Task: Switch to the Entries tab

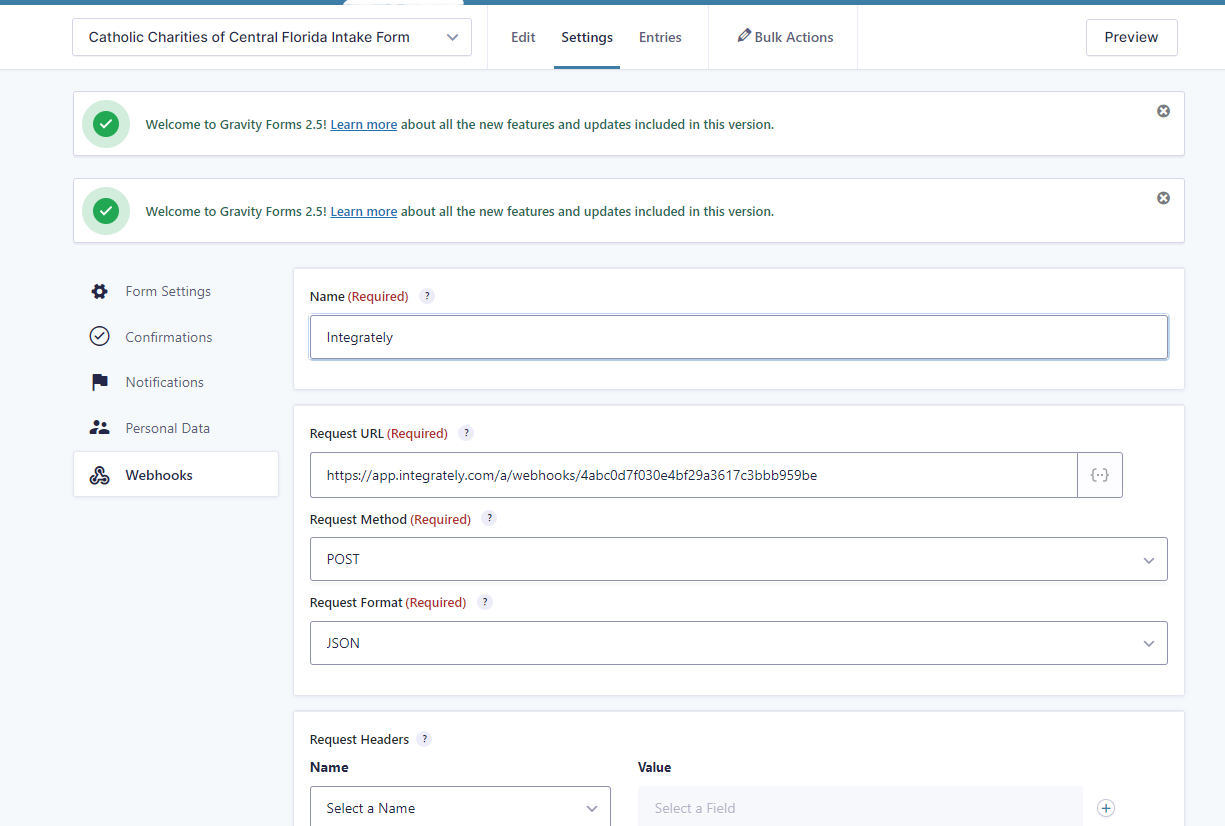Action: [x=660, y=37]
